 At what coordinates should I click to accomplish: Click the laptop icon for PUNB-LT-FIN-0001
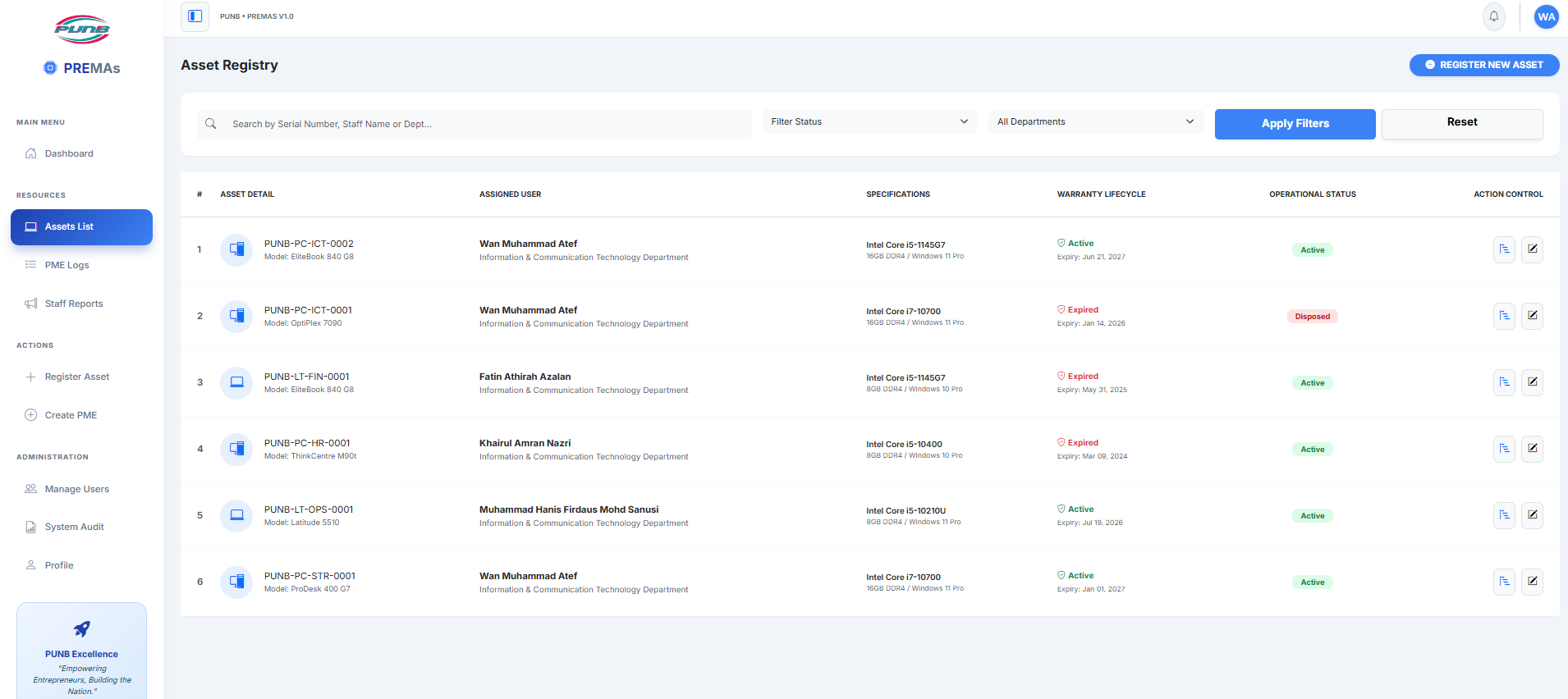click(x=236, y=382)
